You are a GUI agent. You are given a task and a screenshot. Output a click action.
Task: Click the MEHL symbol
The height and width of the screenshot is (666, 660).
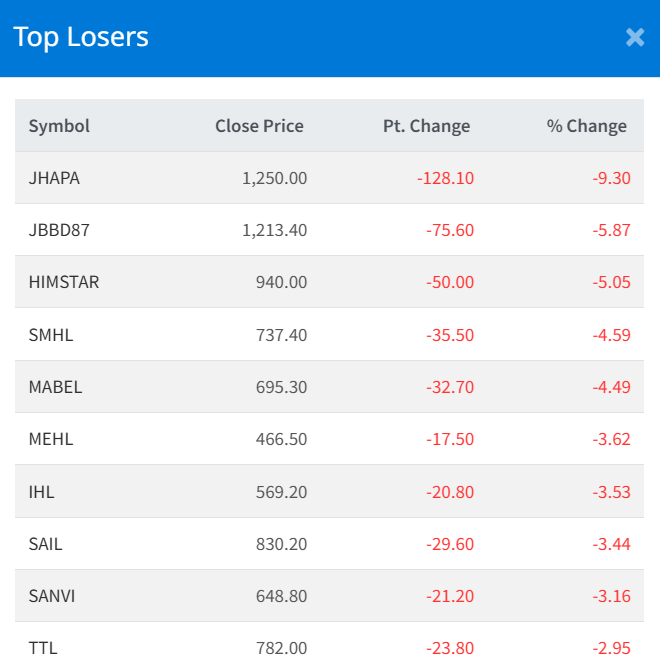(x=51, y=439)
